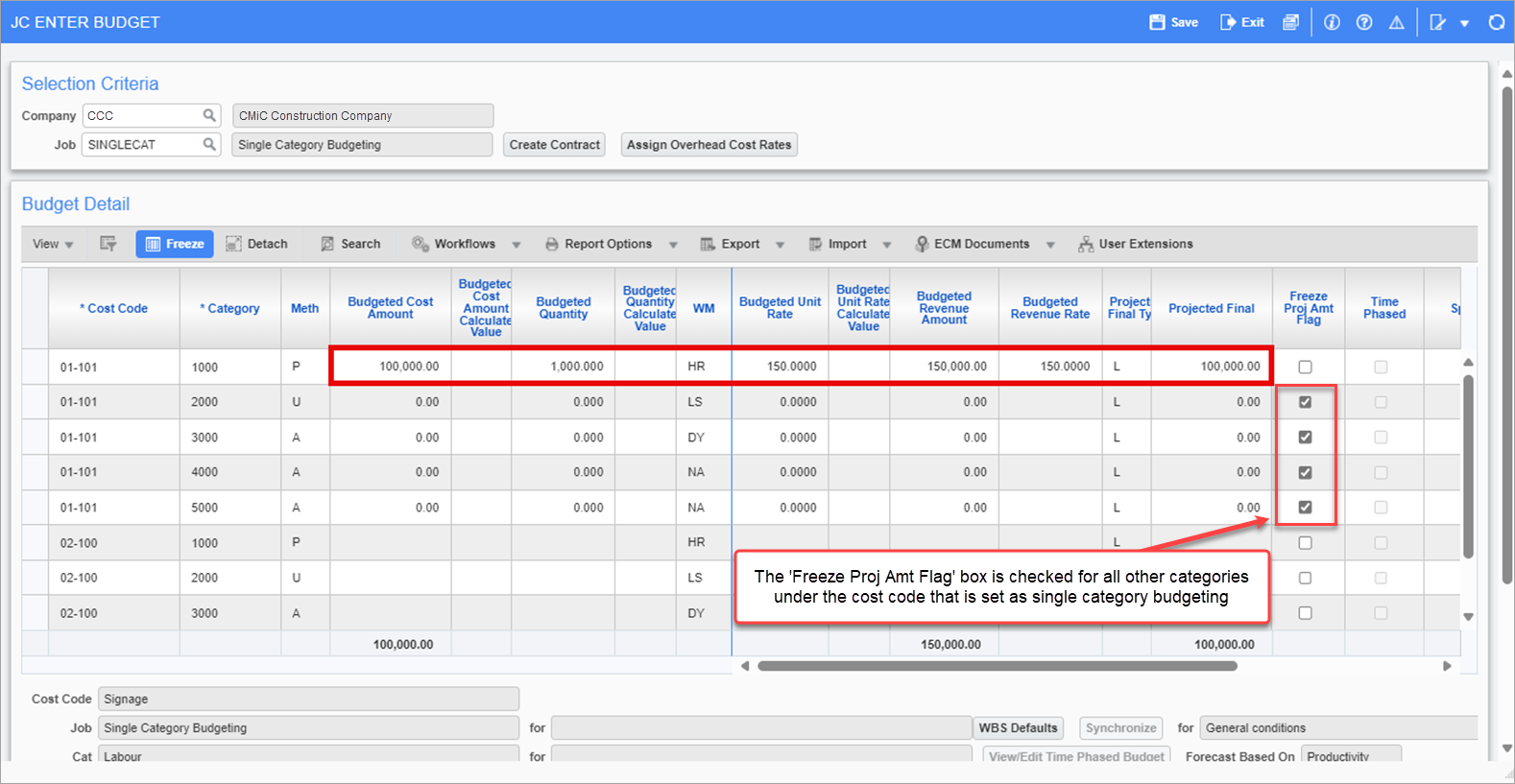
Task: Open the multi-page print icon in header
Action: pyautogui.click(x=1291, y=22)
